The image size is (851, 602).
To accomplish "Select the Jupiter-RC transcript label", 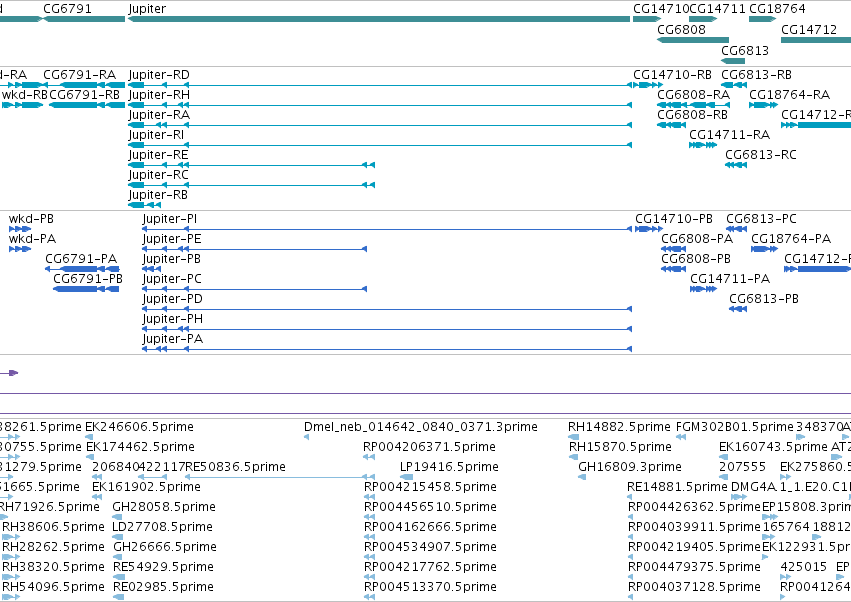I will [x=158, y=175].
